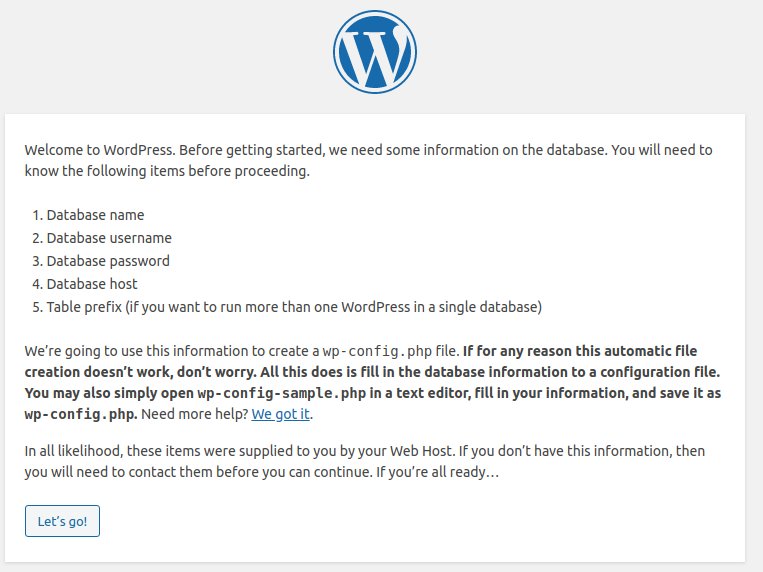Click the "Need more help?" text
The height and width of the screenshot is (572, 763).
pos(195,414)
